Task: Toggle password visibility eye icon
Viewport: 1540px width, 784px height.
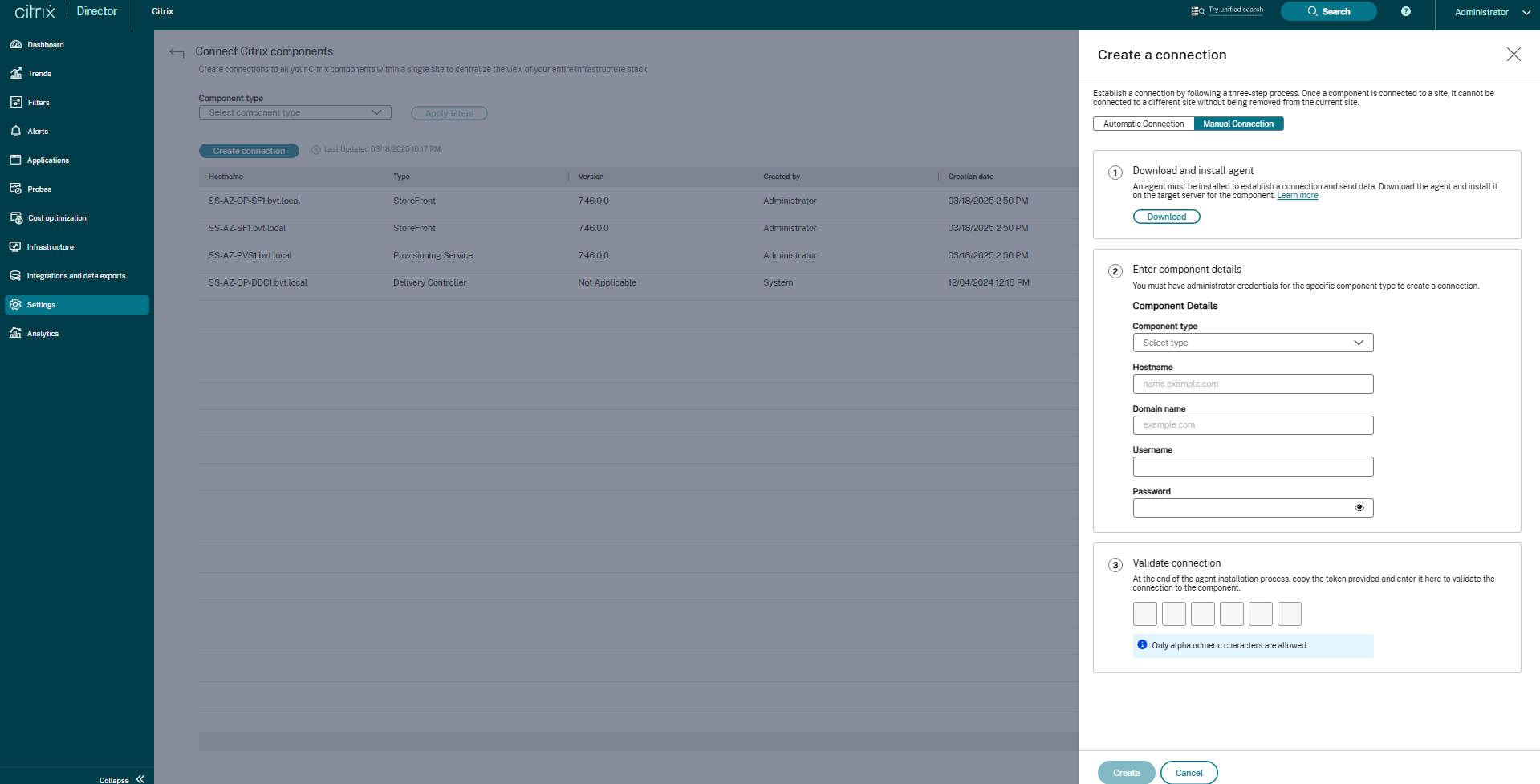Action: tap(1359, 508)
